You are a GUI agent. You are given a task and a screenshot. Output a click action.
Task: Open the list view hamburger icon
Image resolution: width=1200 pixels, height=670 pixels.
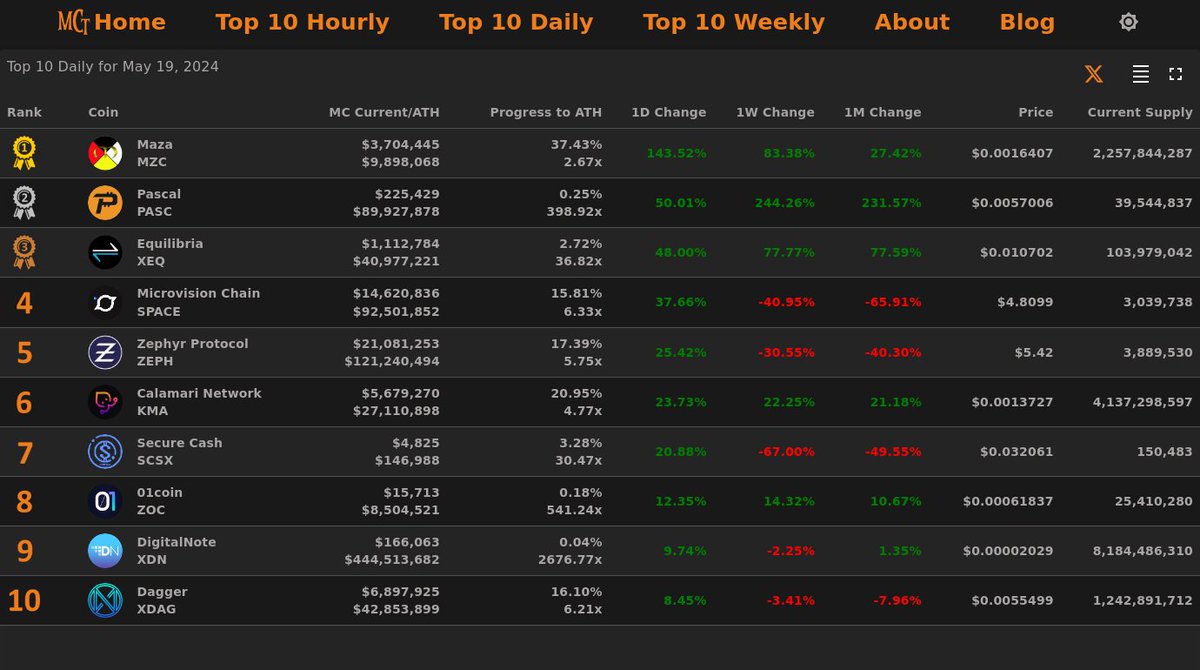(x=1140, y=74)
